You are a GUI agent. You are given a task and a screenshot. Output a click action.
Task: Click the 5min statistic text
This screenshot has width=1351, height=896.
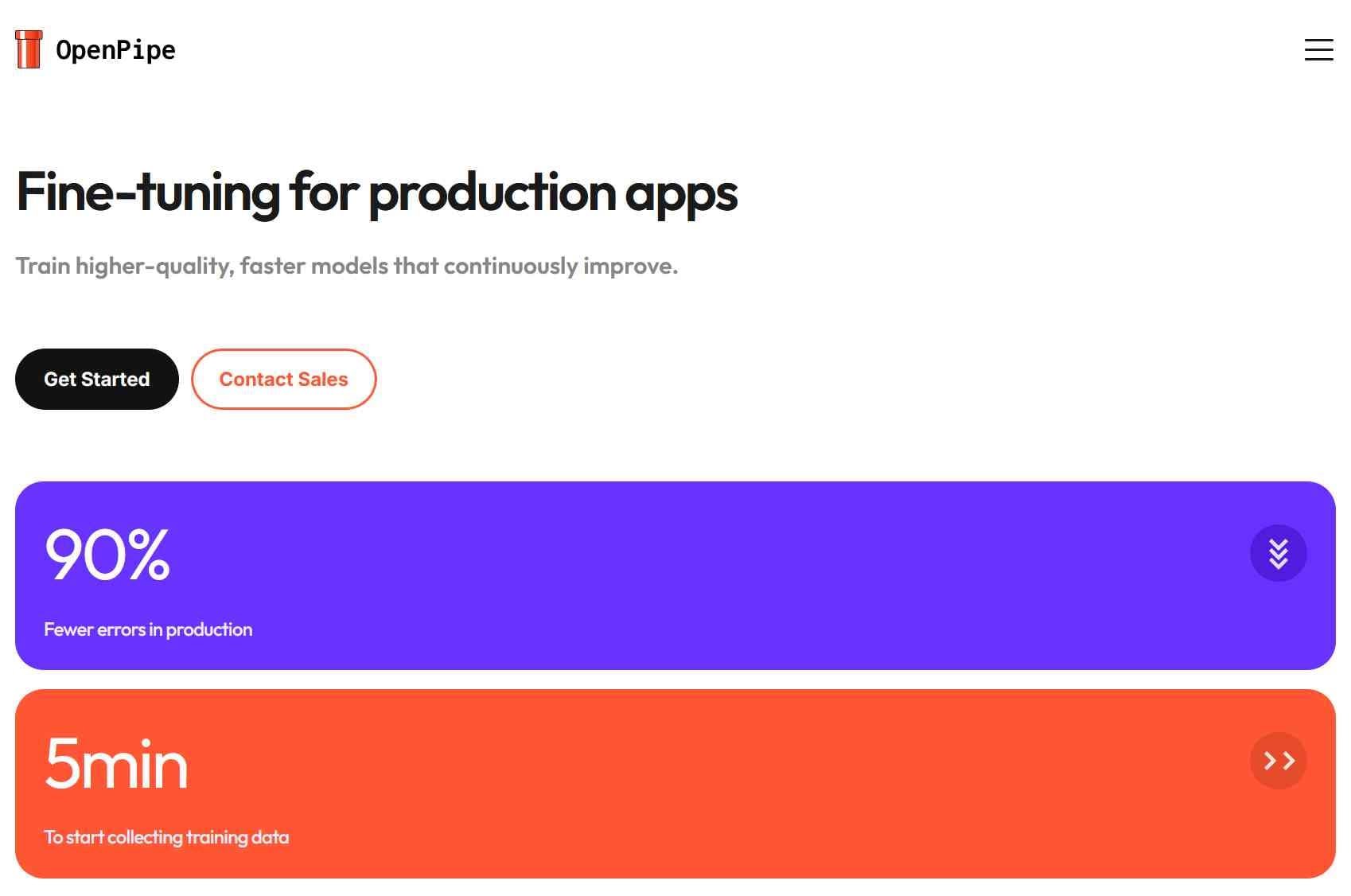tap(116, 763)
